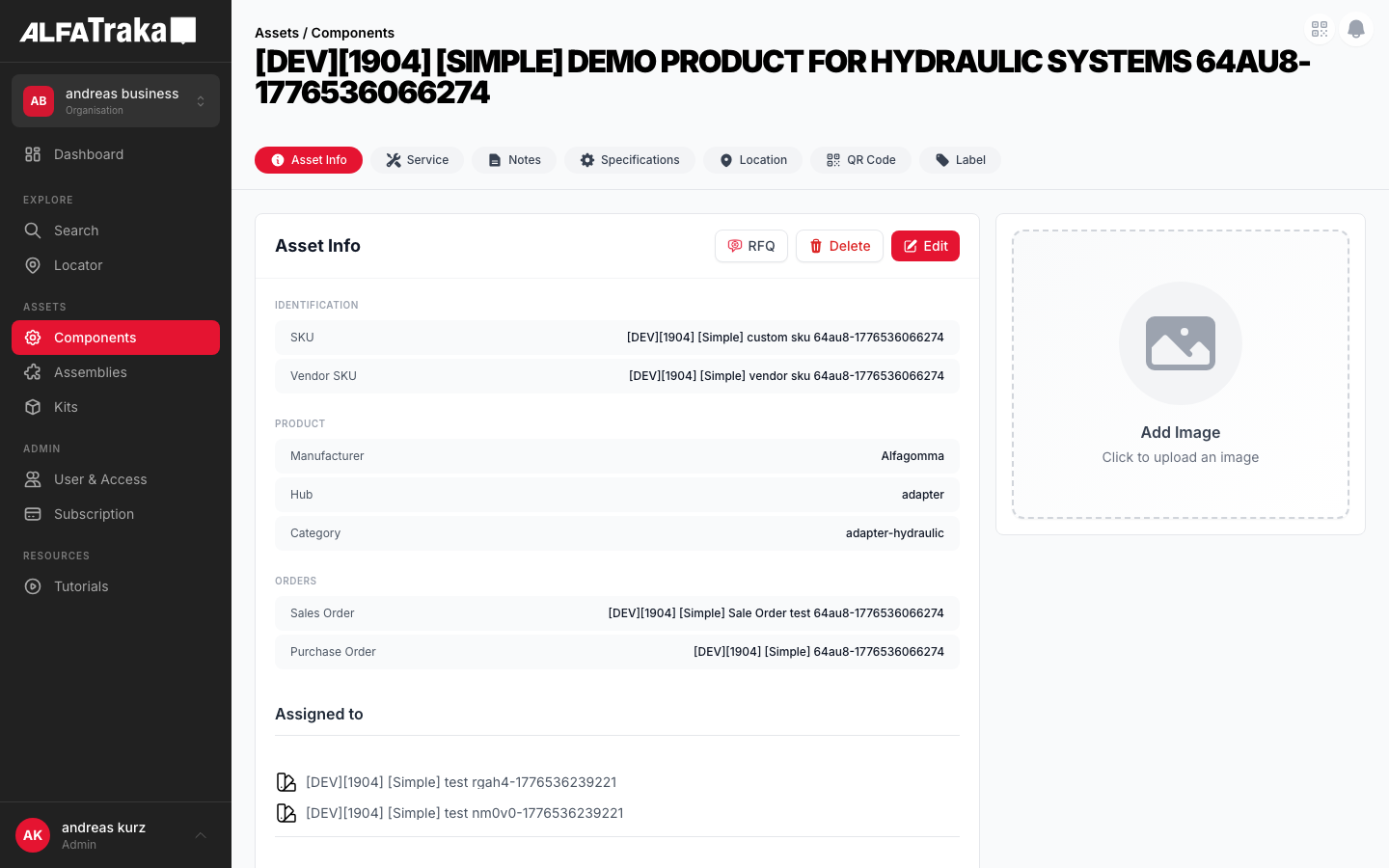The height and width of the screenshot is (868, 1389).
Task: Open the QR Code tab
Action: tap(860, 160)
